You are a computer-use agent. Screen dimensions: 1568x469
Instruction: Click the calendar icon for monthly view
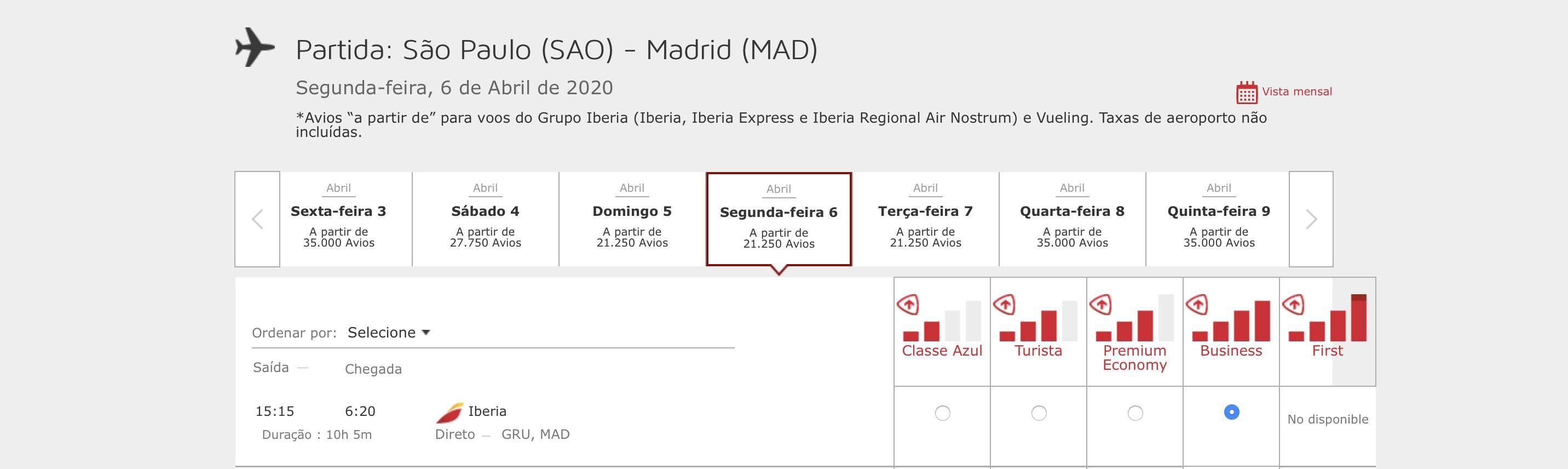point(1247,93)
